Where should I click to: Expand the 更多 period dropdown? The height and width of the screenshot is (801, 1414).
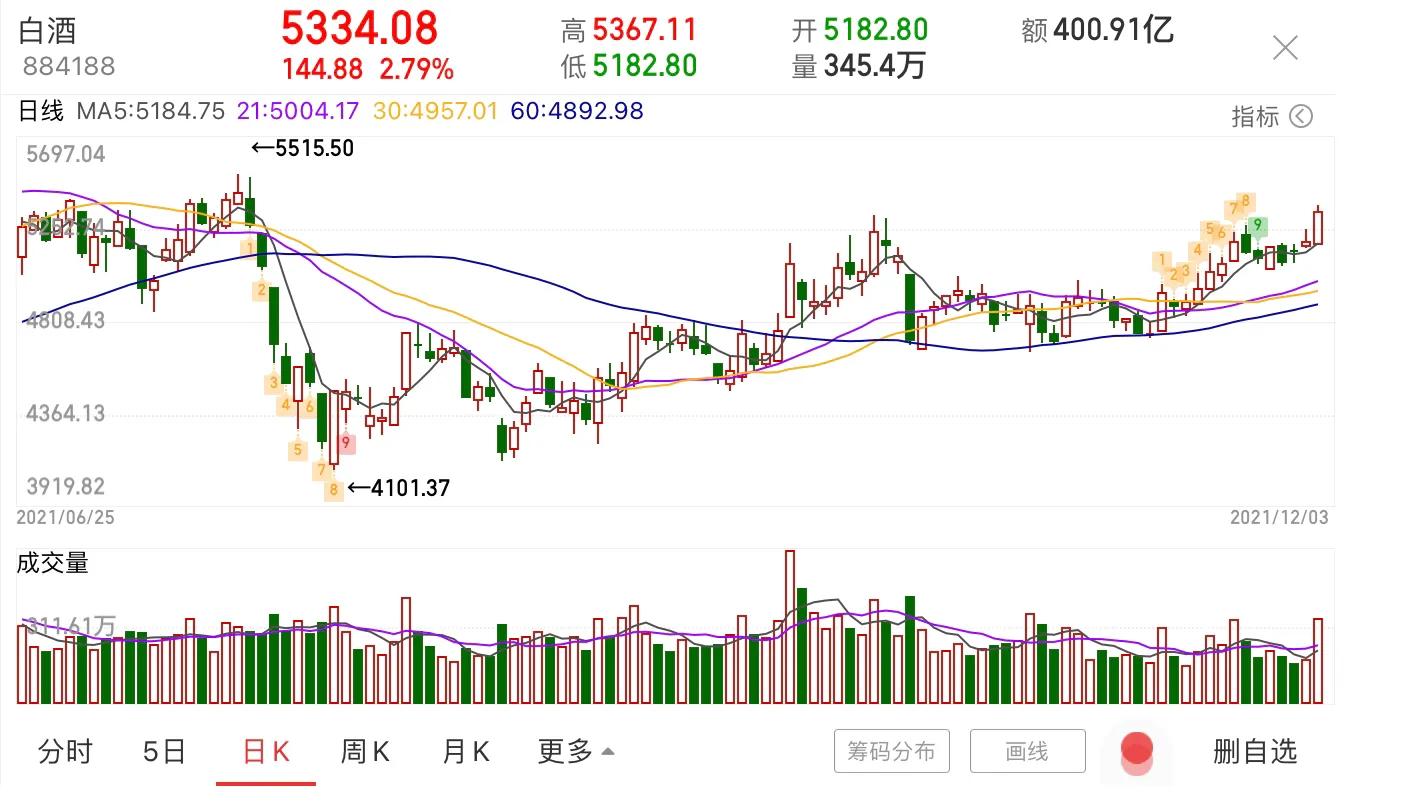(x=576, y=751)
